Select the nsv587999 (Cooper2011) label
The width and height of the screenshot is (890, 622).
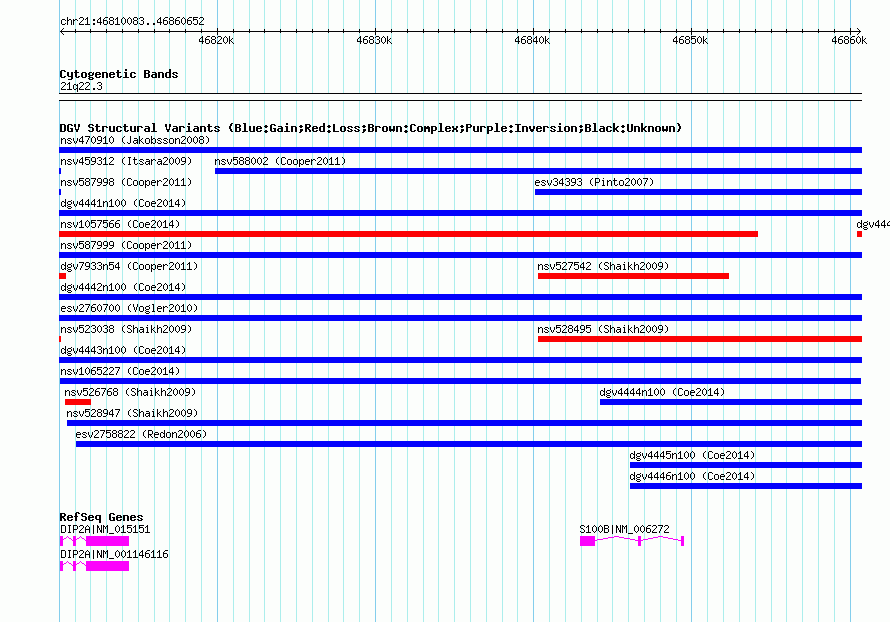pyautogui.click(x=126, y=245)
